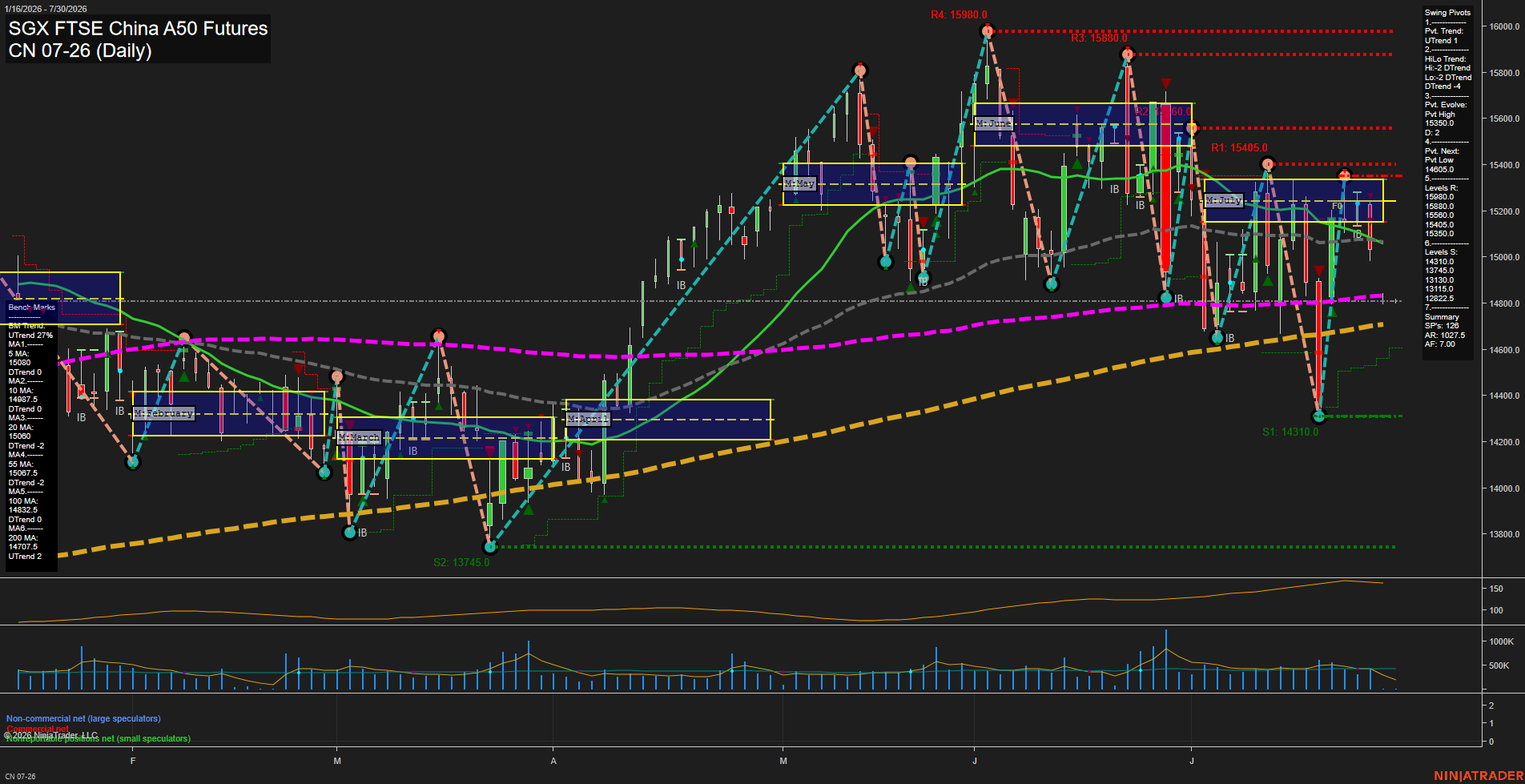Select the R4: 15980.0 resistance label
Viewport: 1525px width, 784px height.
click(x=959, y=15)
